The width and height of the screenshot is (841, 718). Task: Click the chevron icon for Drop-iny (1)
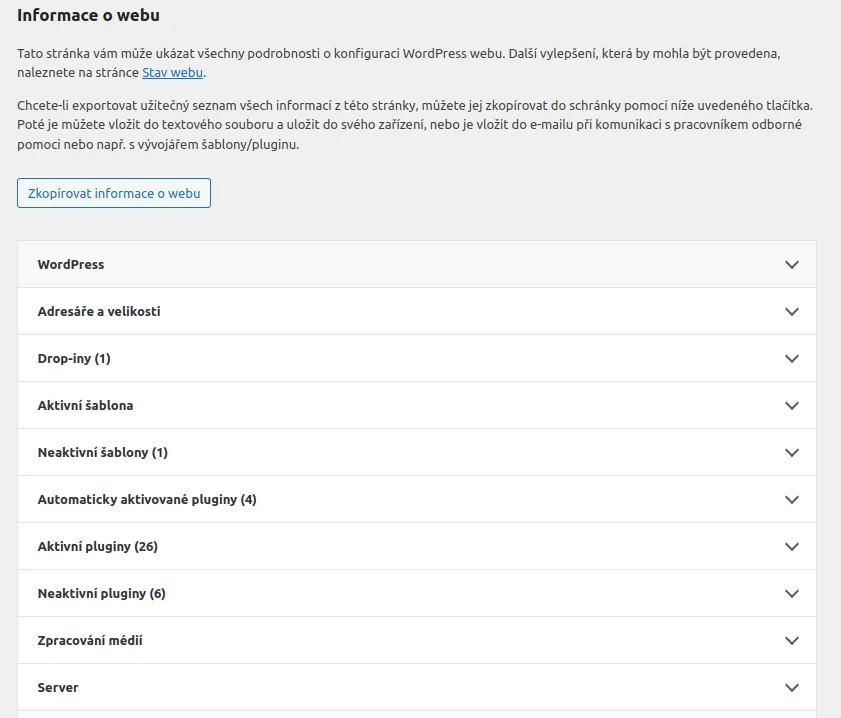pyautogui.click(x=792, y=359)
